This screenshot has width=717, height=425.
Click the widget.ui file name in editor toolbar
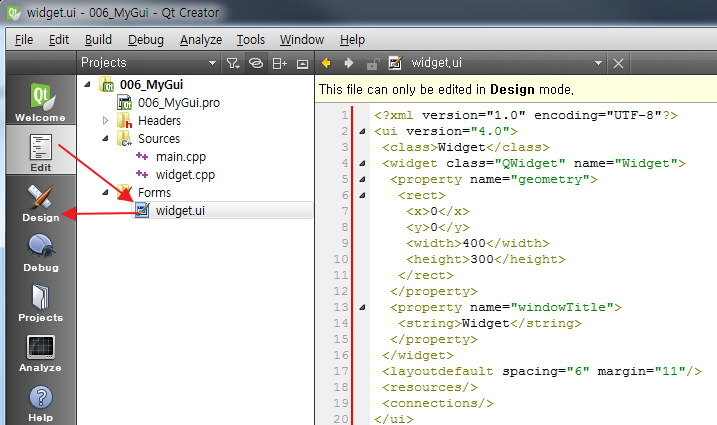point(436,63)
